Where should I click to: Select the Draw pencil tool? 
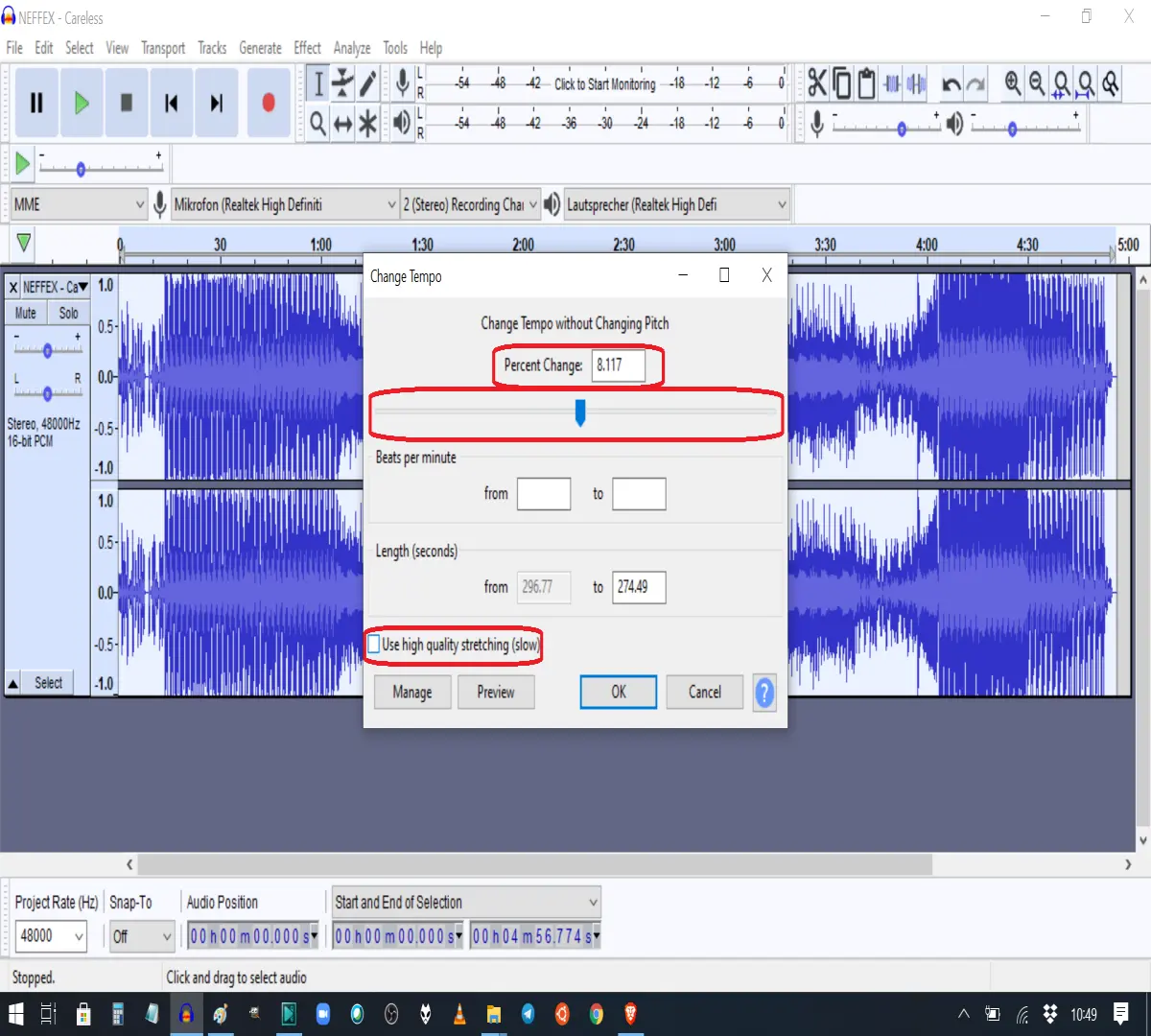pyautogui.click(x=368, y=83)
